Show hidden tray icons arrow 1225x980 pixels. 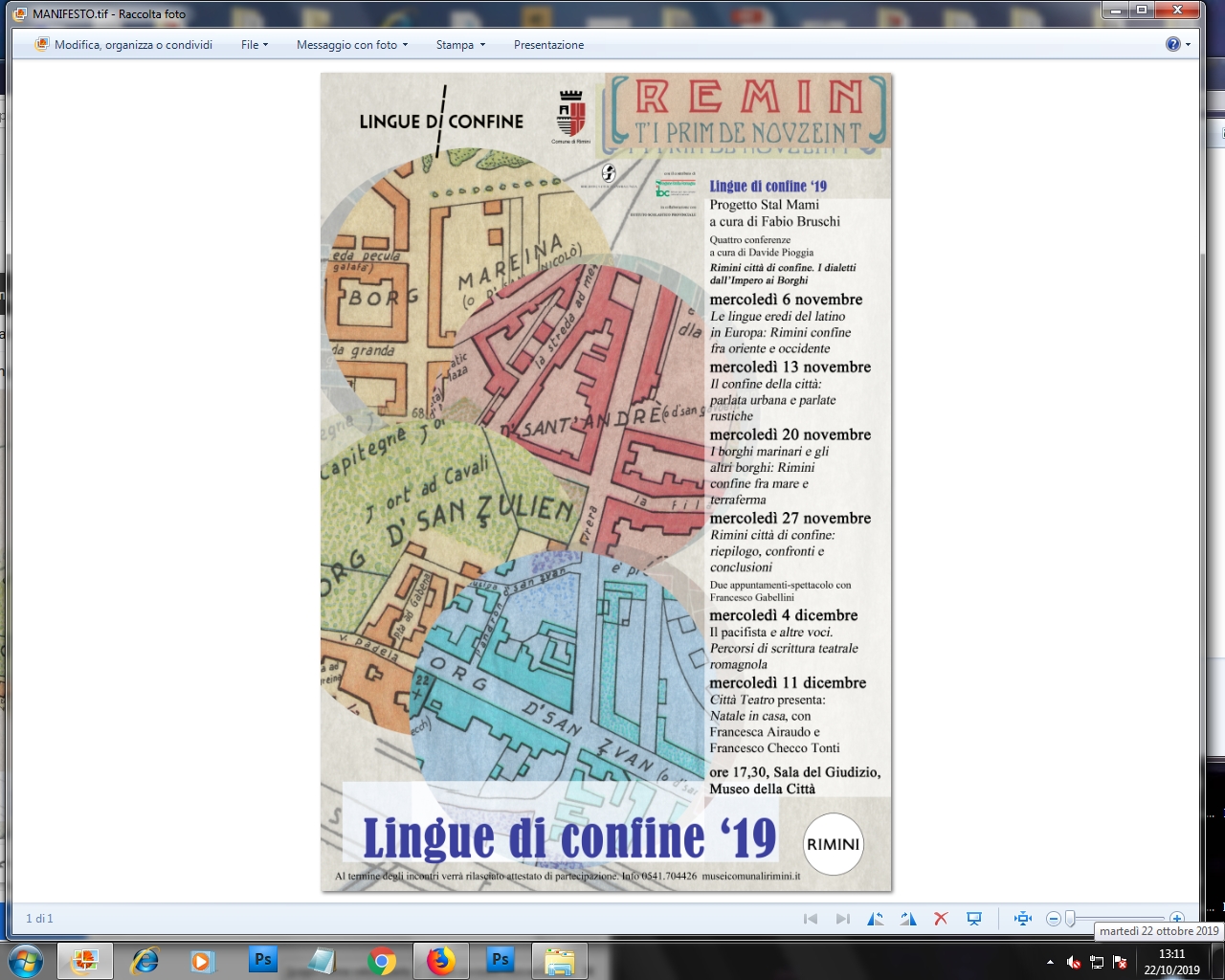1050,962
